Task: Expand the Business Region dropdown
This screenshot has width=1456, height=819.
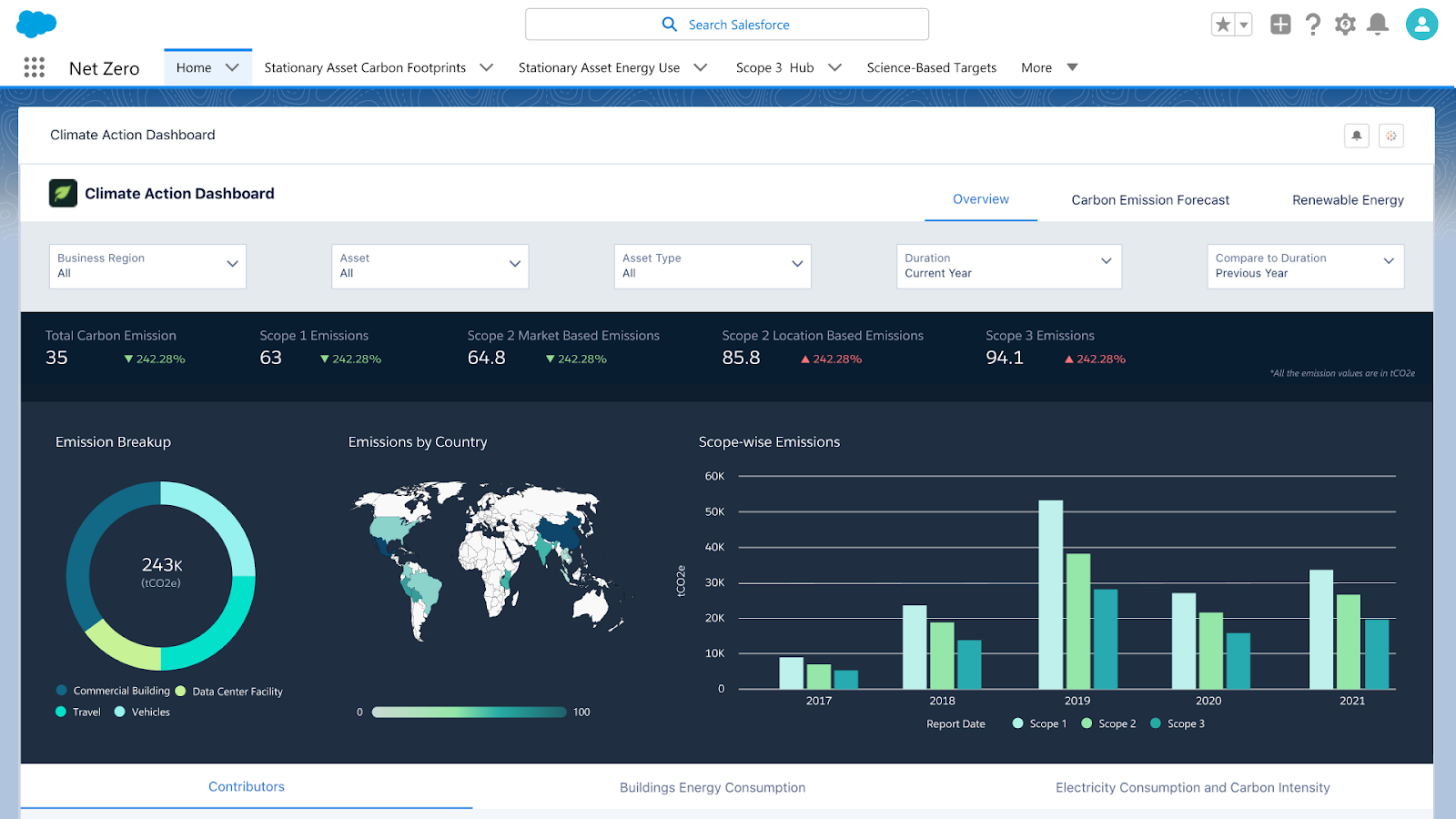Action: 147,266
